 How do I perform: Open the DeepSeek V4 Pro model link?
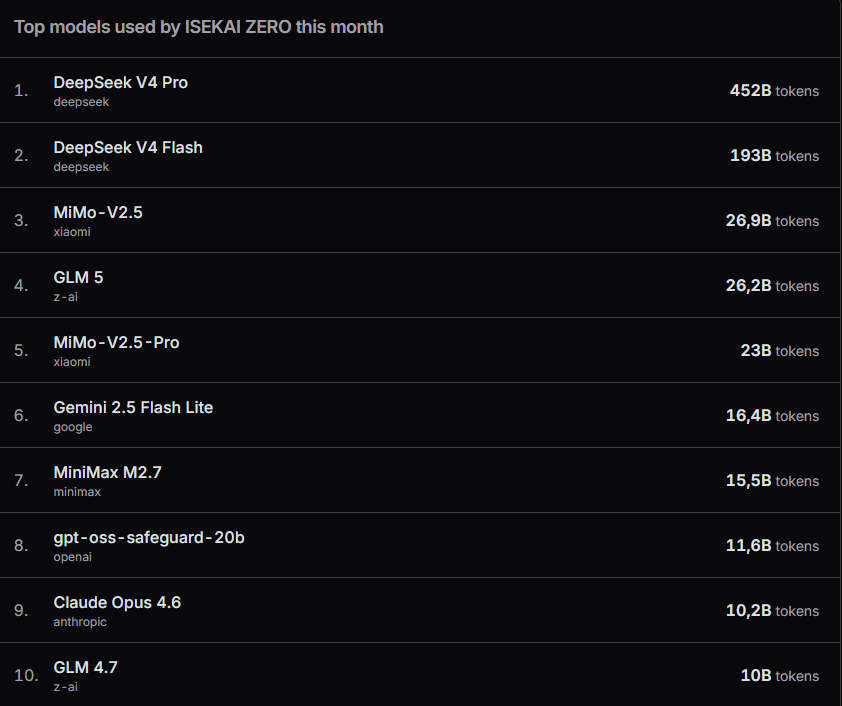click(120, 83)
